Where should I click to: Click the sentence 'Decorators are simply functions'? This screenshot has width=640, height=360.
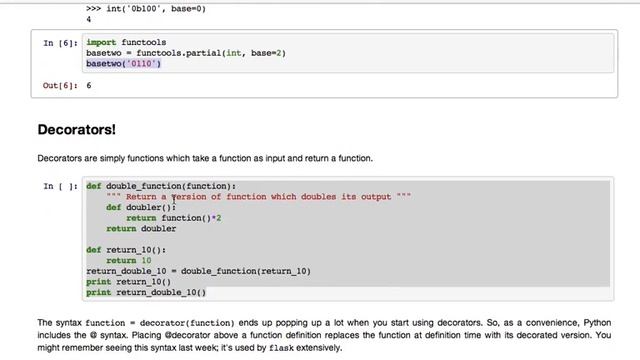tap(205, 158)
